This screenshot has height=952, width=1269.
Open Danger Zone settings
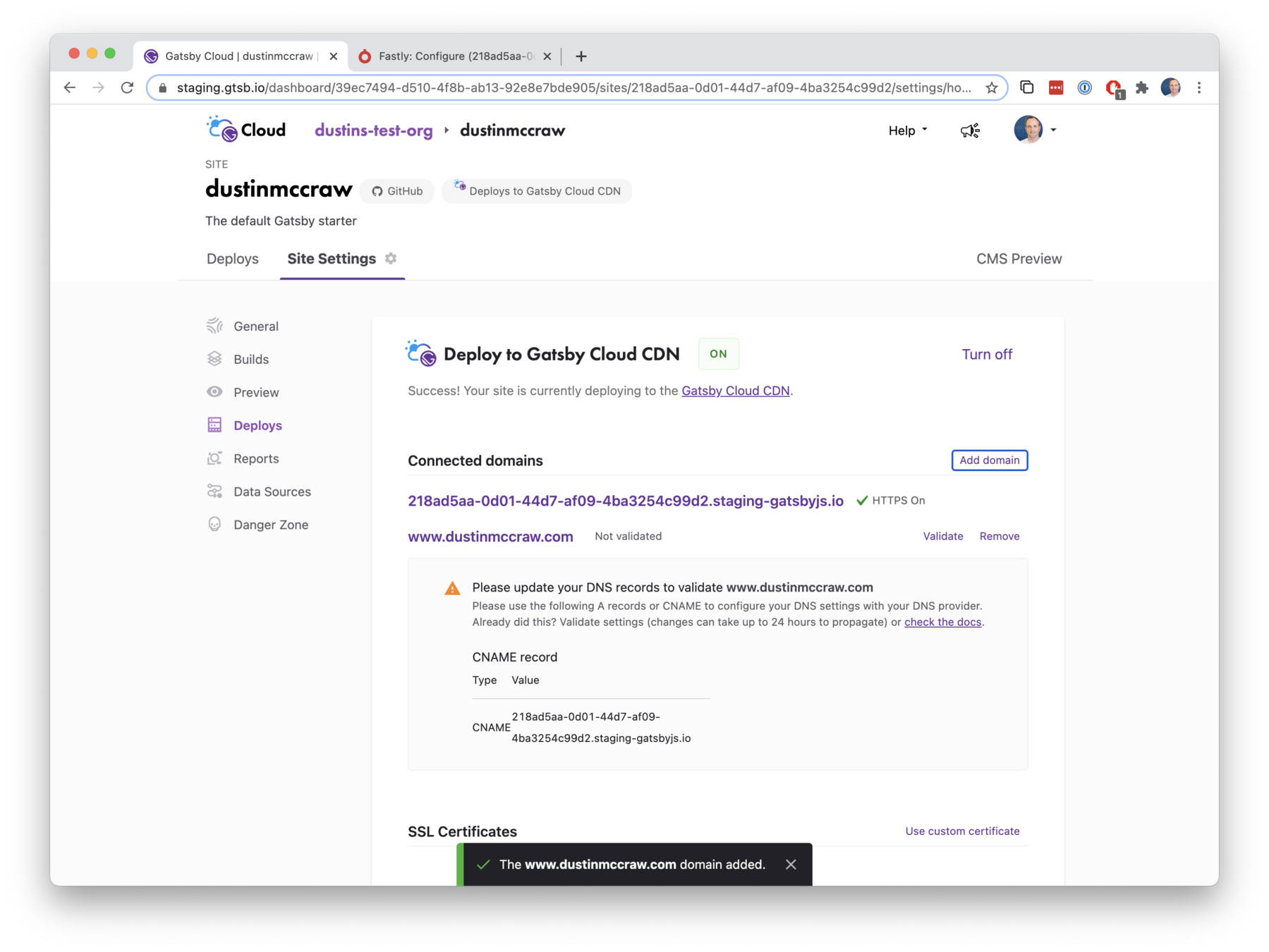[271, 525]
